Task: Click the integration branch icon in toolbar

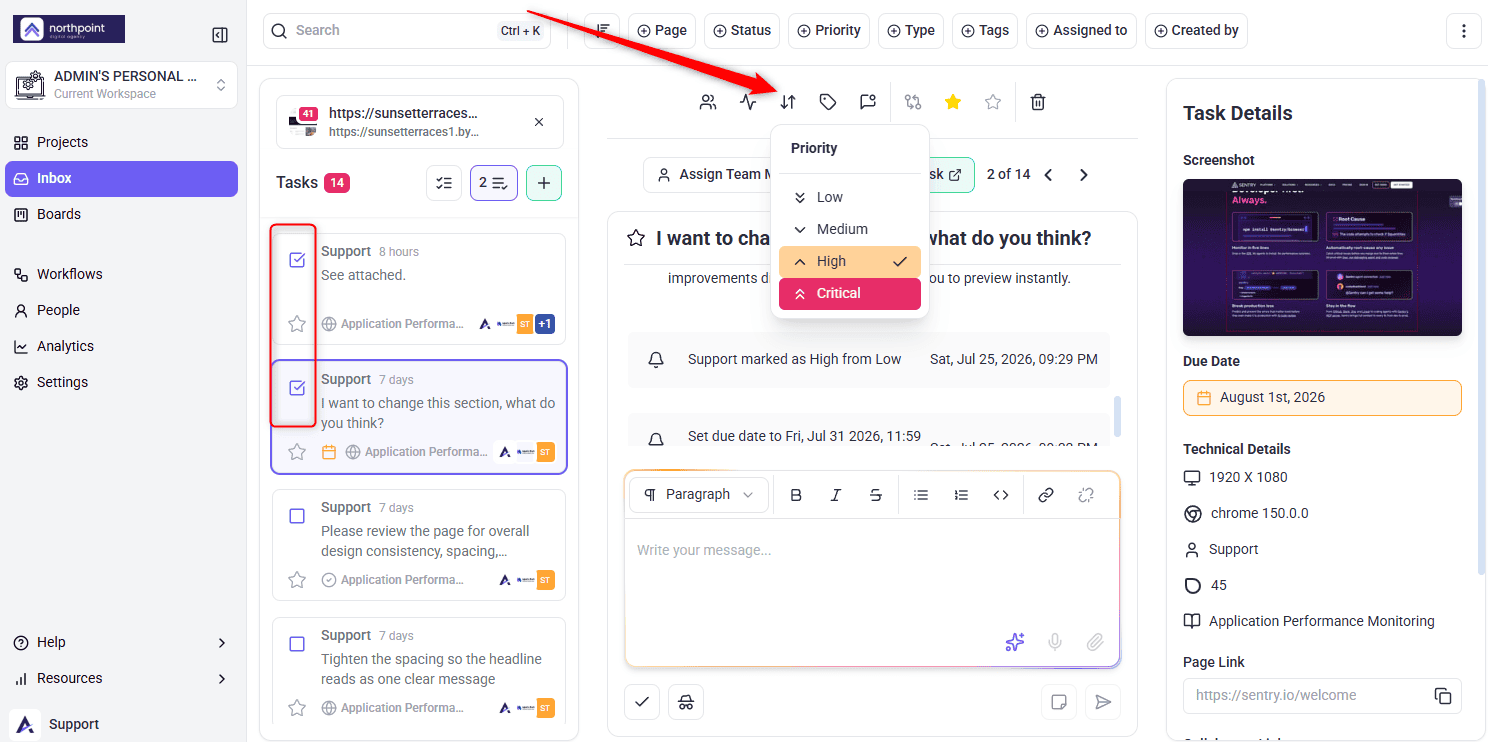Action: (x=912, y=101)
